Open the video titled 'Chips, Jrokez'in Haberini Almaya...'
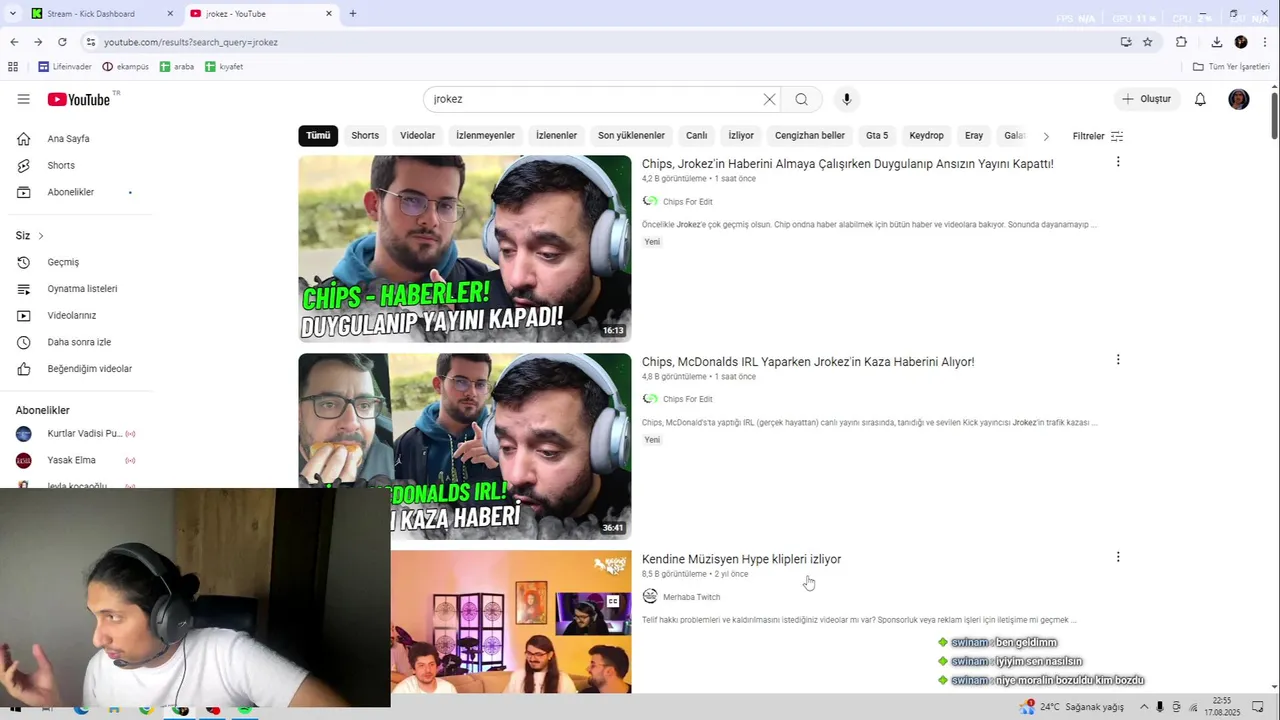Viewport: 1280px width, 720px height. [847, 164]
